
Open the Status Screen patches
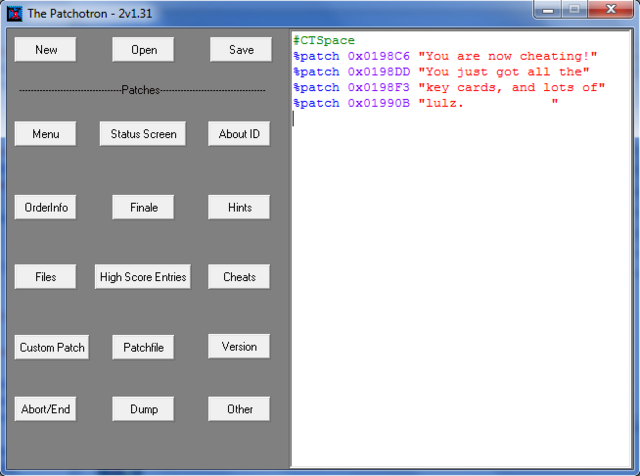click(x=143, y=134)
